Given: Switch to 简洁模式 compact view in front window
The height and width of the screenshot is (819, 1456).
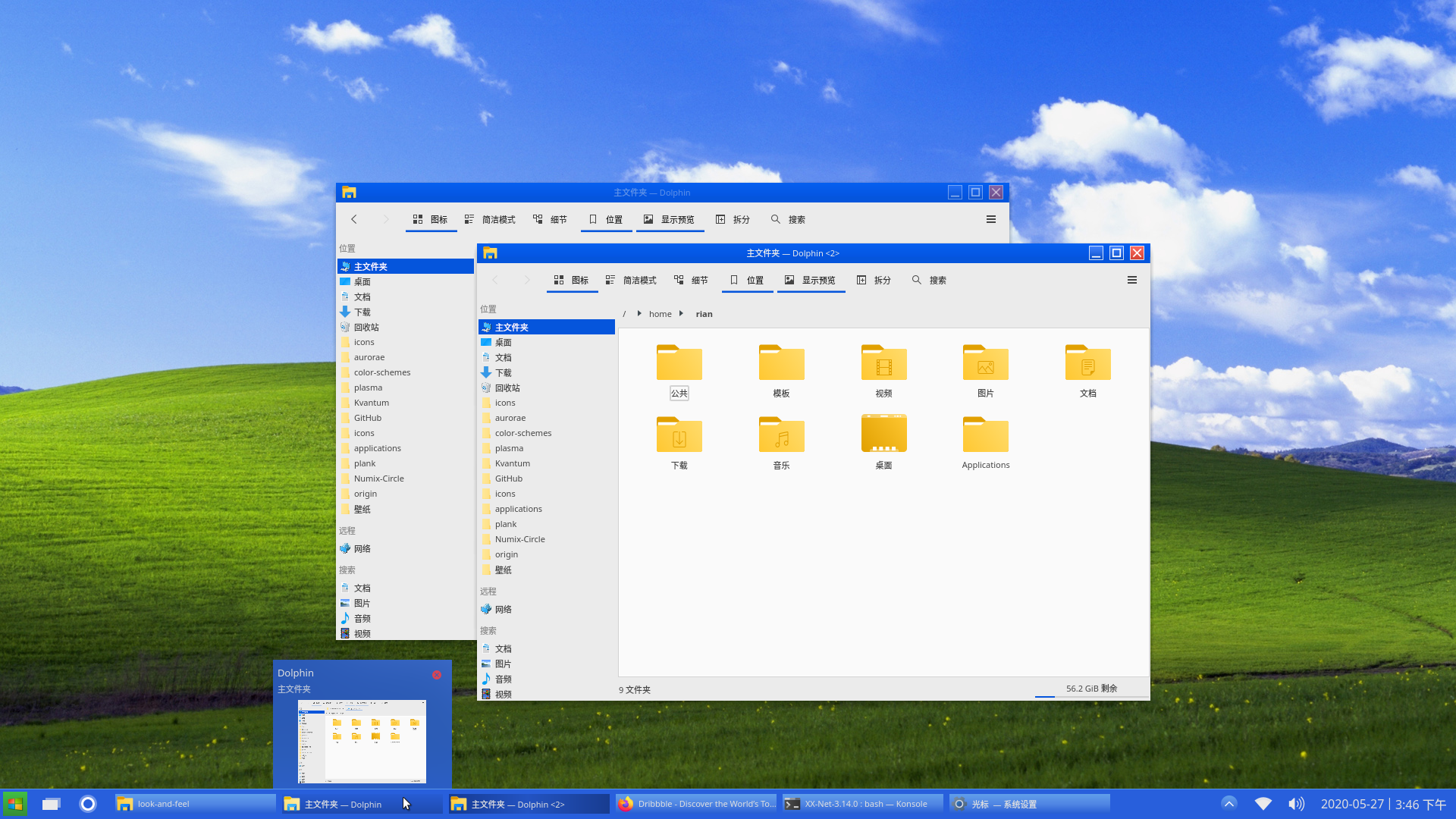Looking at the screenshot, I should (x=631, y=280).
